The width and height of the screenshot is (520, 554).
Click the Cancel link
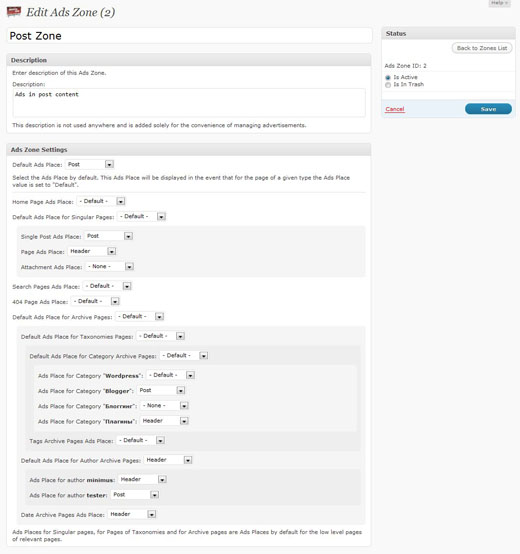(x=395, y=109)
